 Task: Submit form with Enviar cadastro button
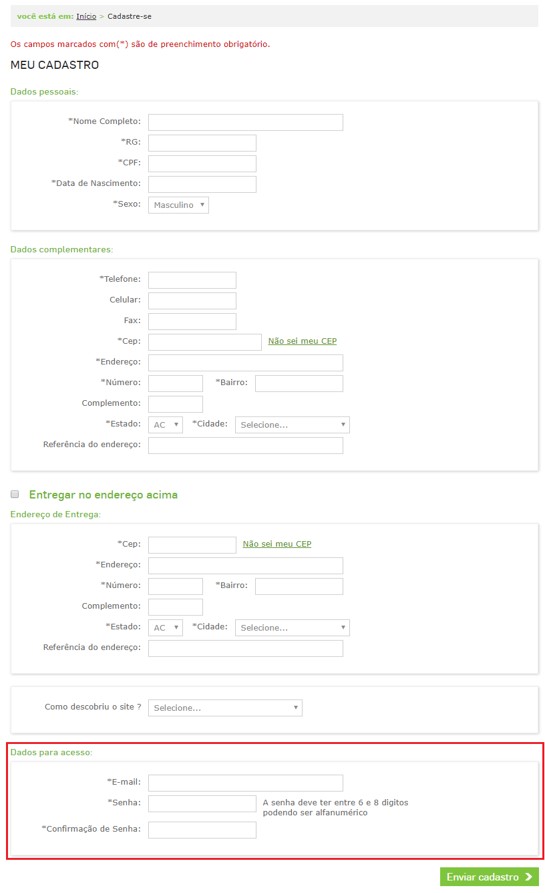tap(489, 877)
